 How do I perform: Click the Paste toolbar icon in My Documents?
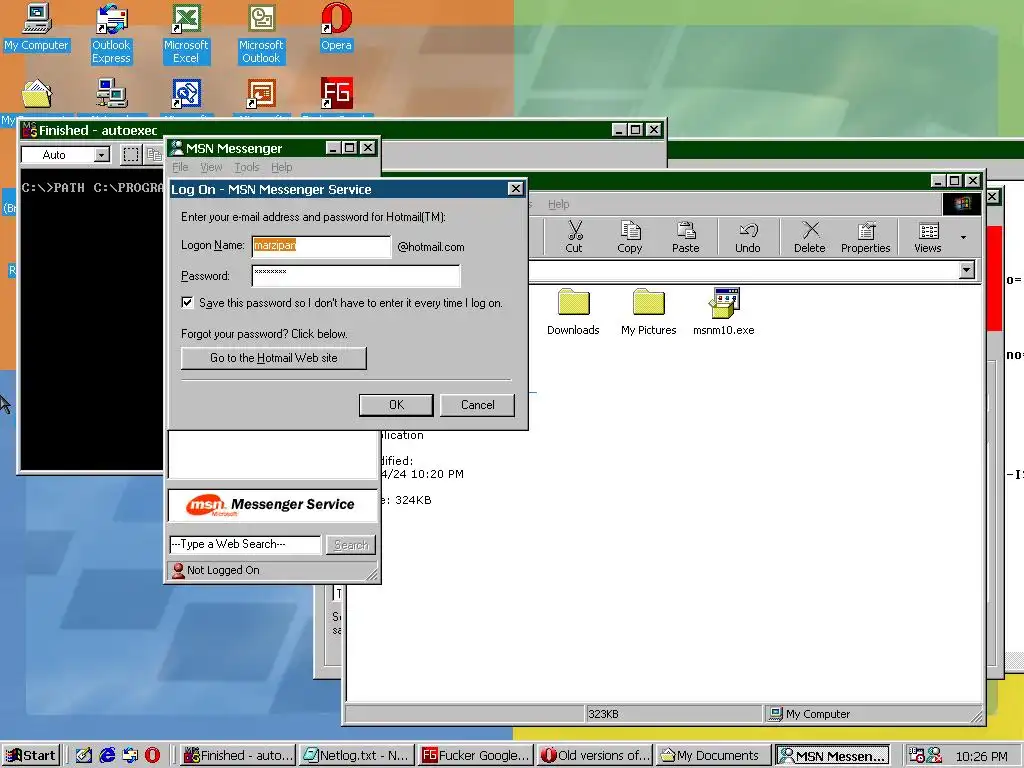[x=685, y=236]
